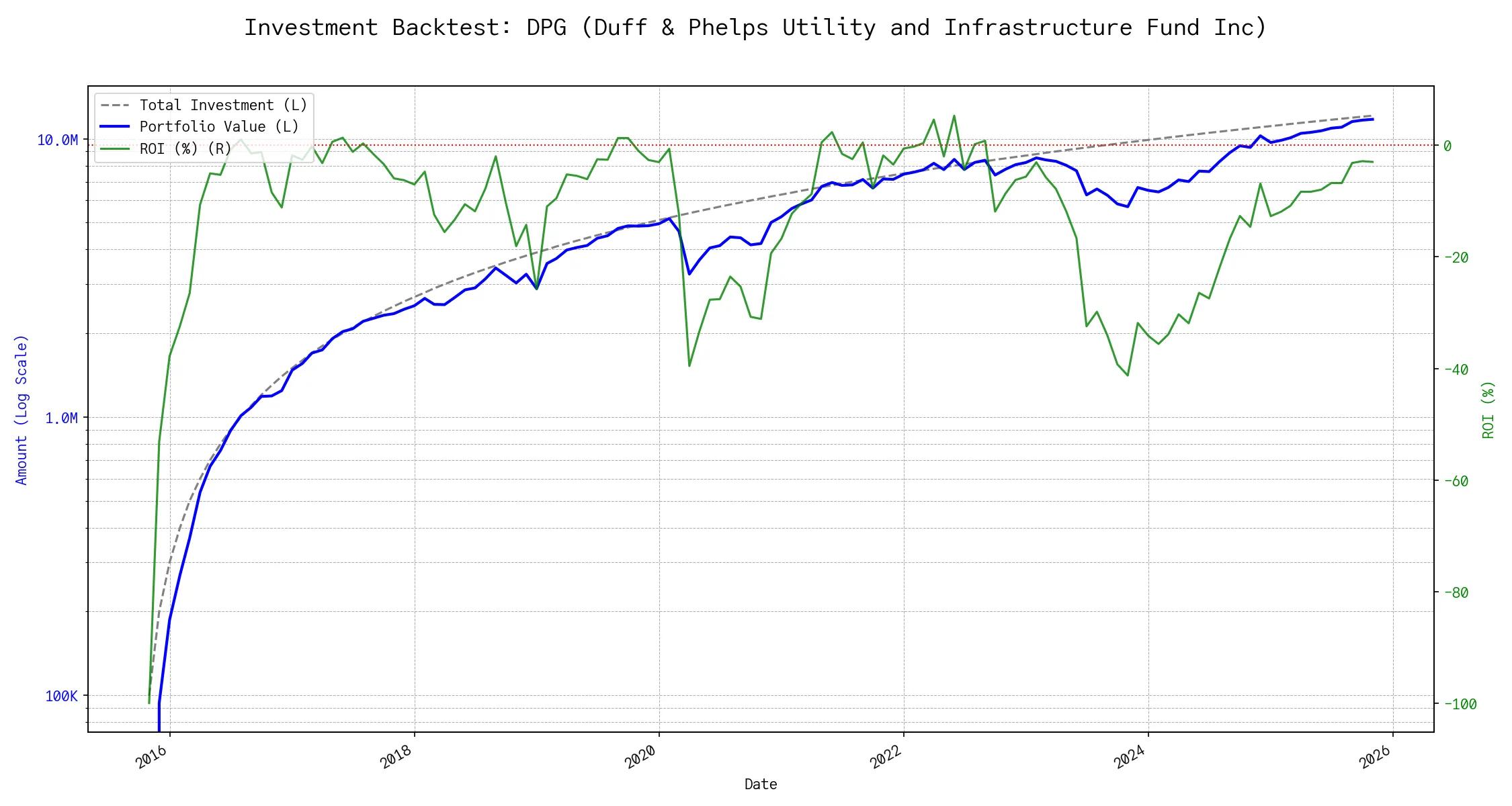Viewport: 1512px width, 806px height.
Task: Click the 2024 x-axis tick label
Action: pyautogui.click(x=1130, y=757)
